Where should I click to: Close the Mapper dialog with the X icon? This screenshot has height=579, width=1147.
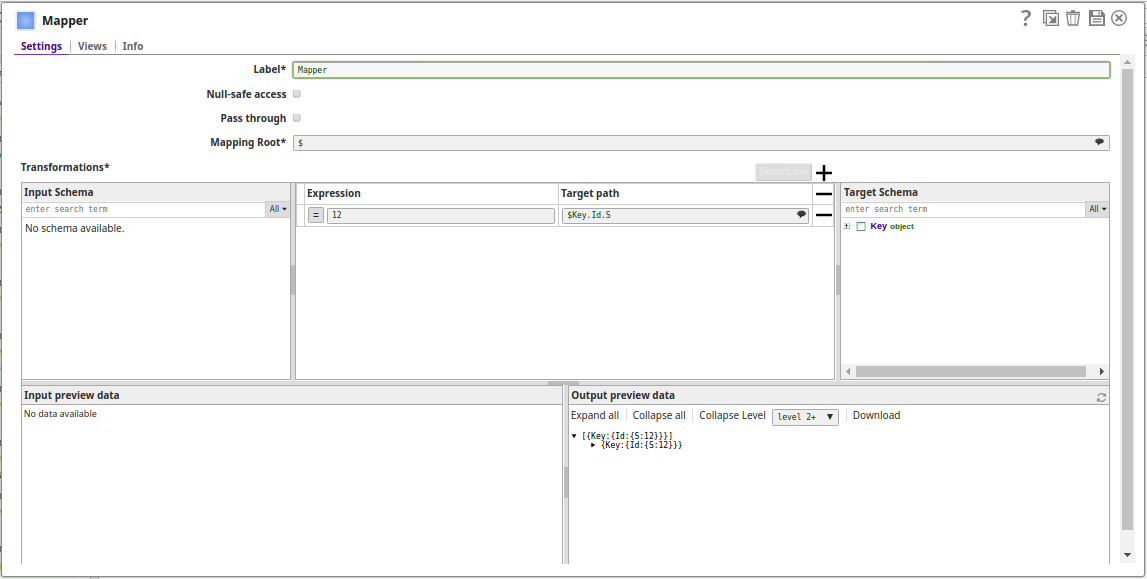1119,18
